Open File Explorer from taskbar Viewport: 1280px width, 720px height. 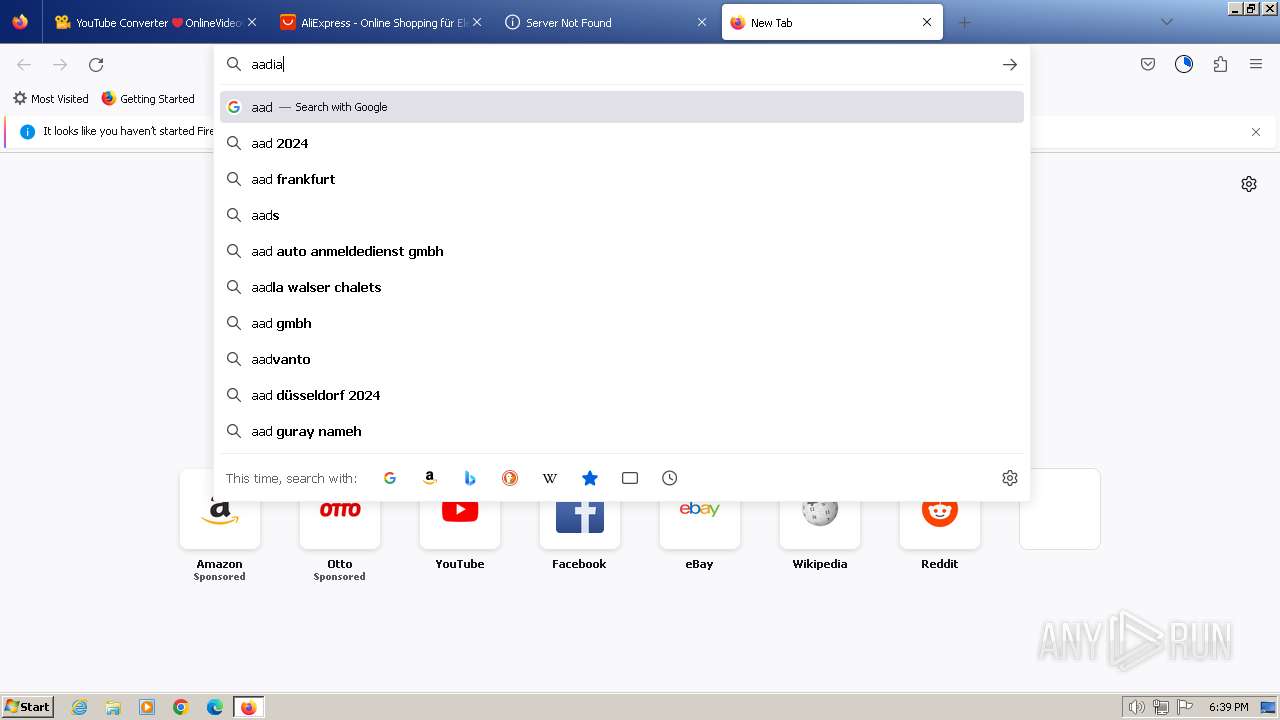(113, 707)
